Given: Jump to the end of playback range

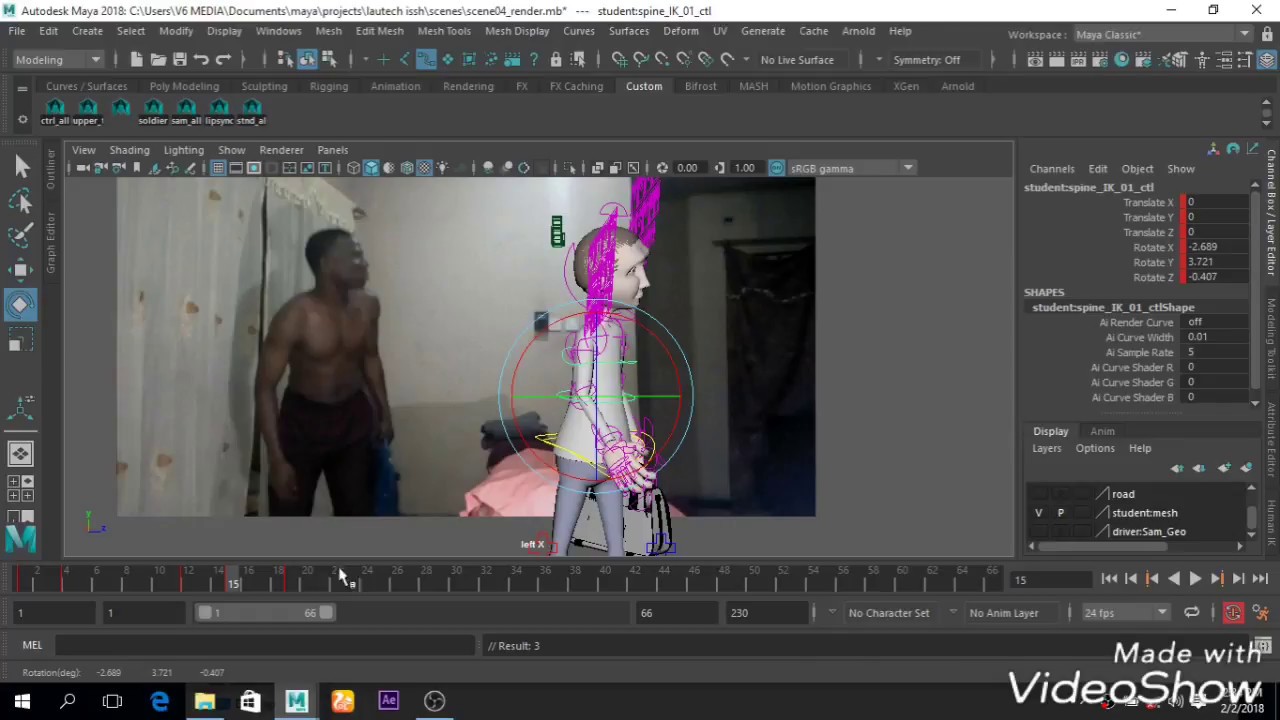Looking at the screenshot, I should [1260, 579].
